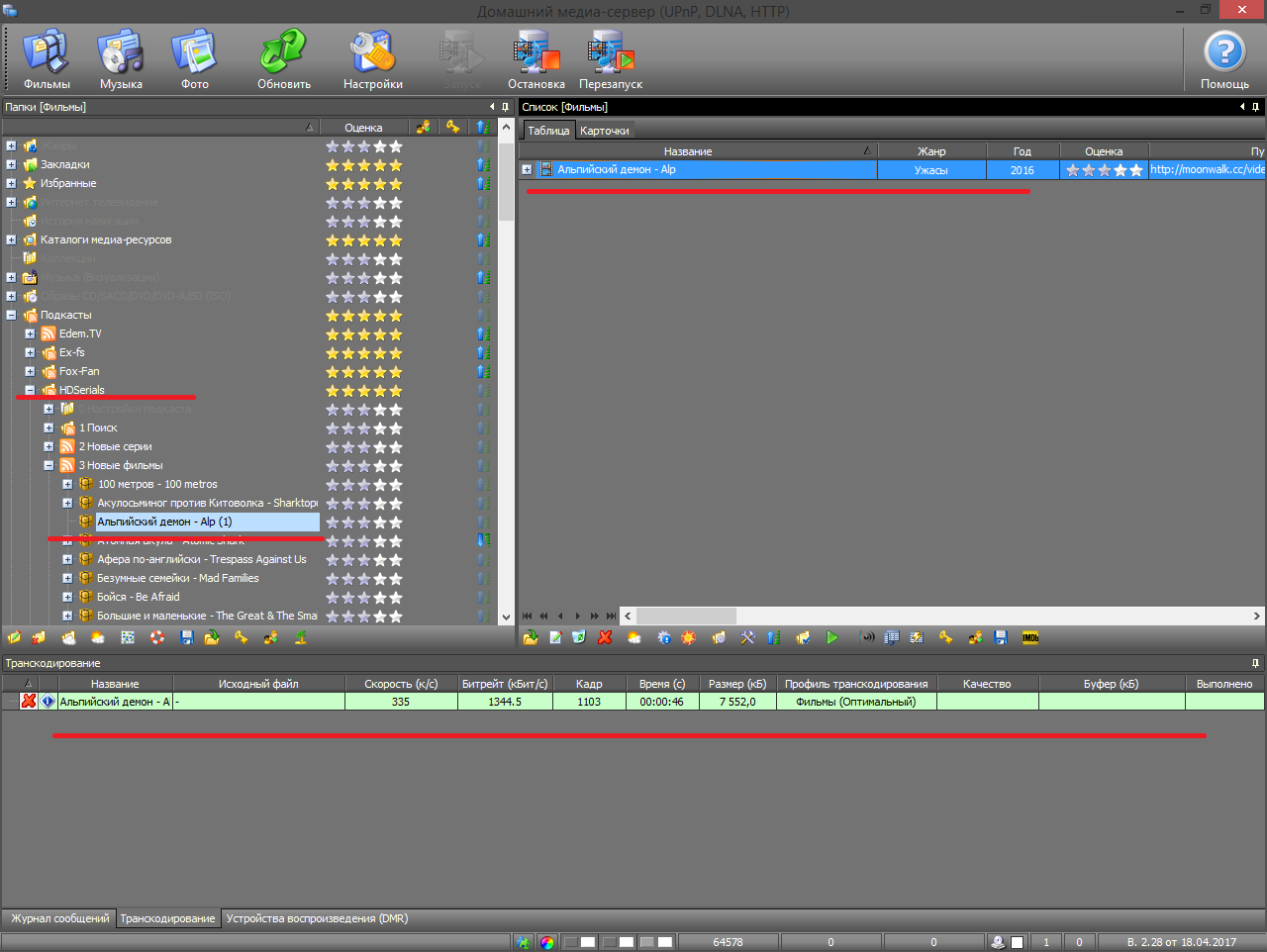Cancel transcoding job via red X icon
This screenshot has width=1267, height=952.
coord(29,702)
